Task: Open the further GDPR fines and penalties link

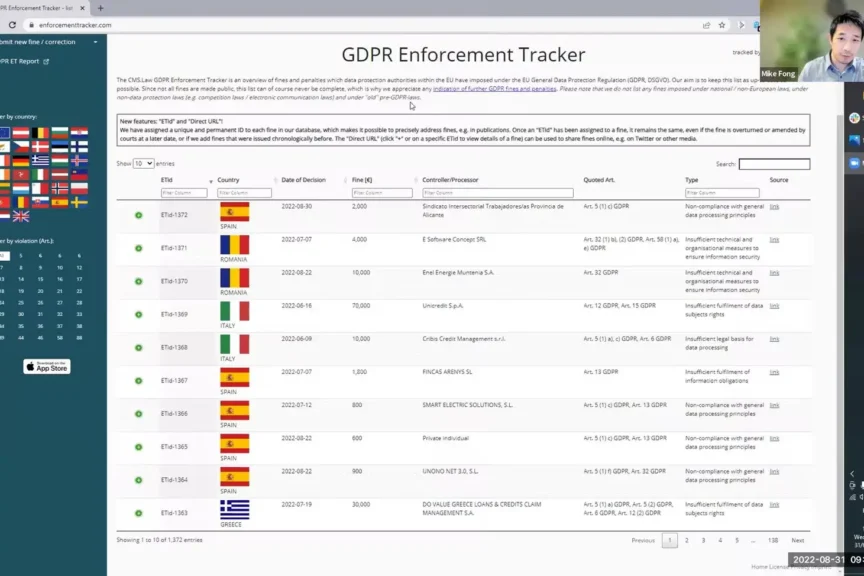Action: (494, 89)
